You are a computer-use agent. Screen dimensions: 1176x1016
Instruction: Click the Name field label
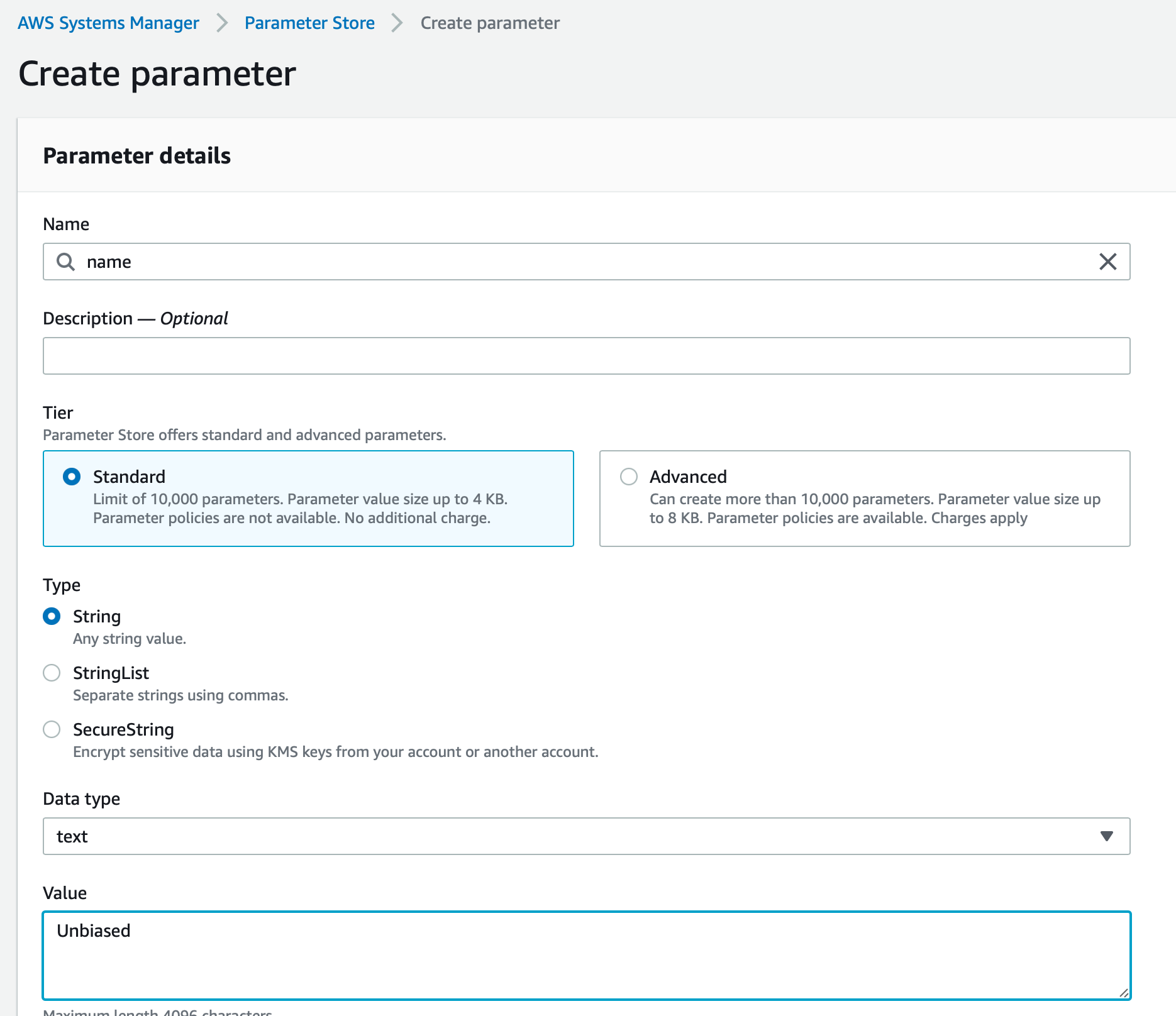tap(66, 224)
